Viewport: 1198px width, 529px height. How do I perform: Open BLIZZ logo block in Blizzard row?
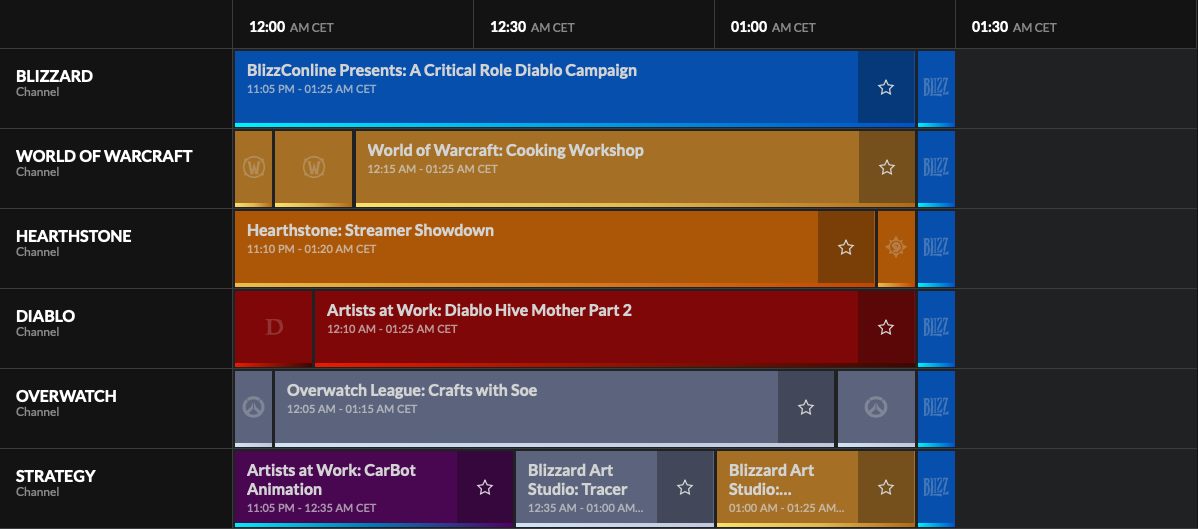pos(936,87)
